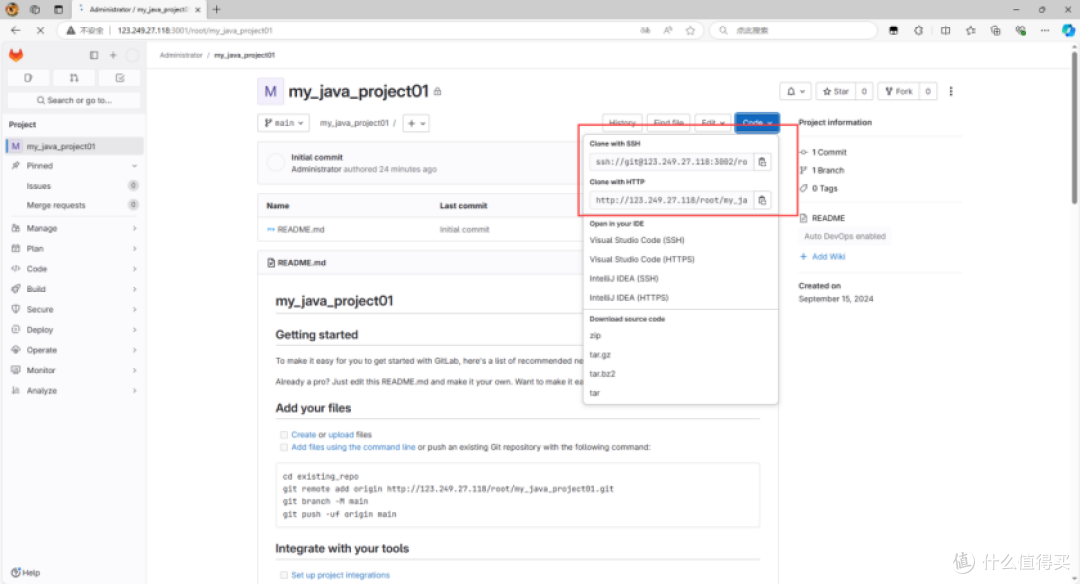Open the browser more settings menu
This screenshot has height=584, width=1080.
coord(1045,30)
